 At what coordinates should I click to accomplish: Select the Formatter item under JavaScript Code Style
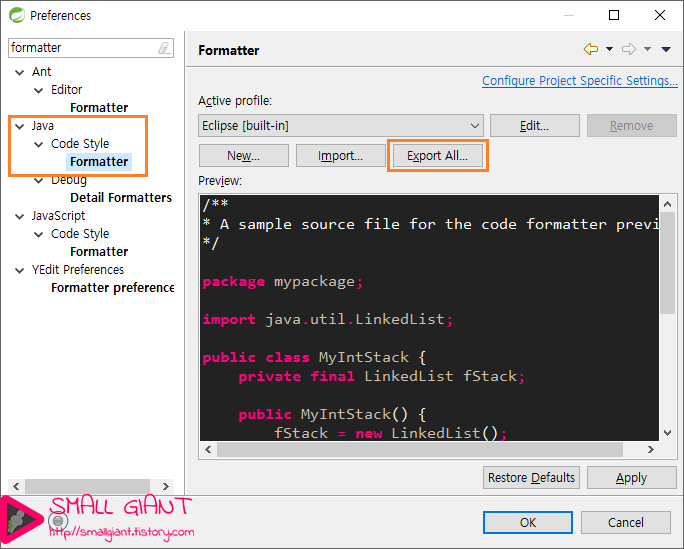[x=99, y=252]
